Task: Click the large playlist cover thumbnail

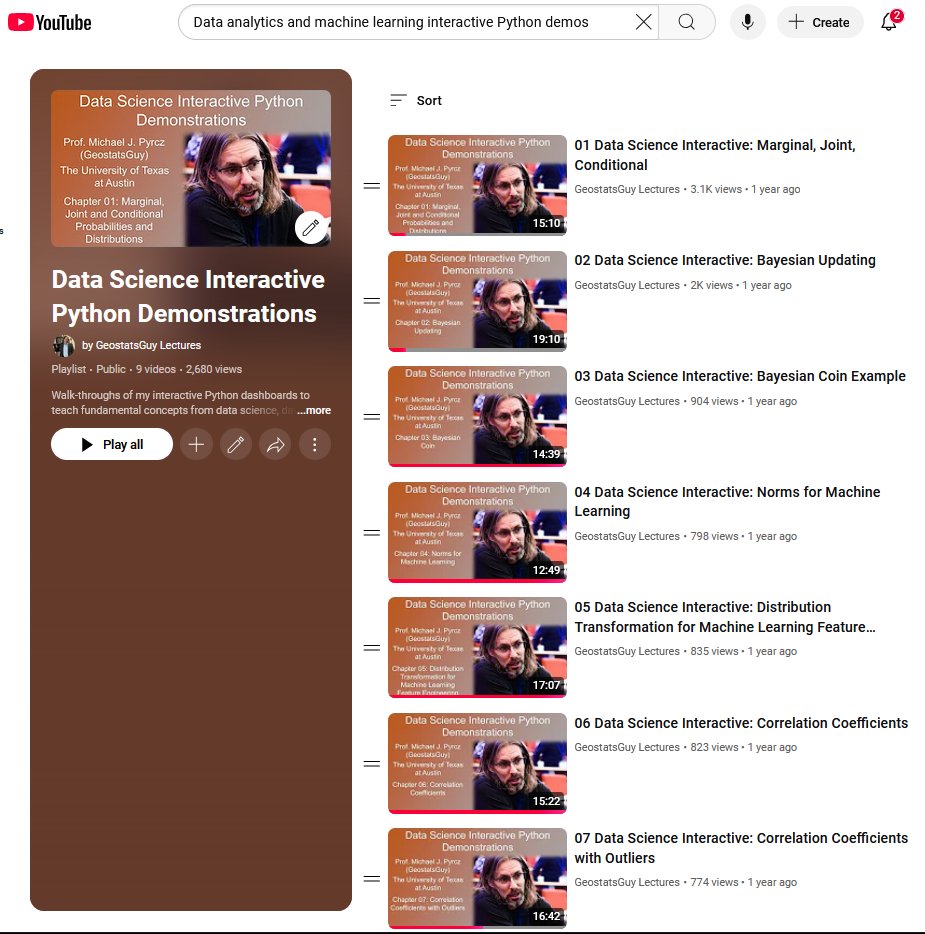Action: tap(191, 169)
